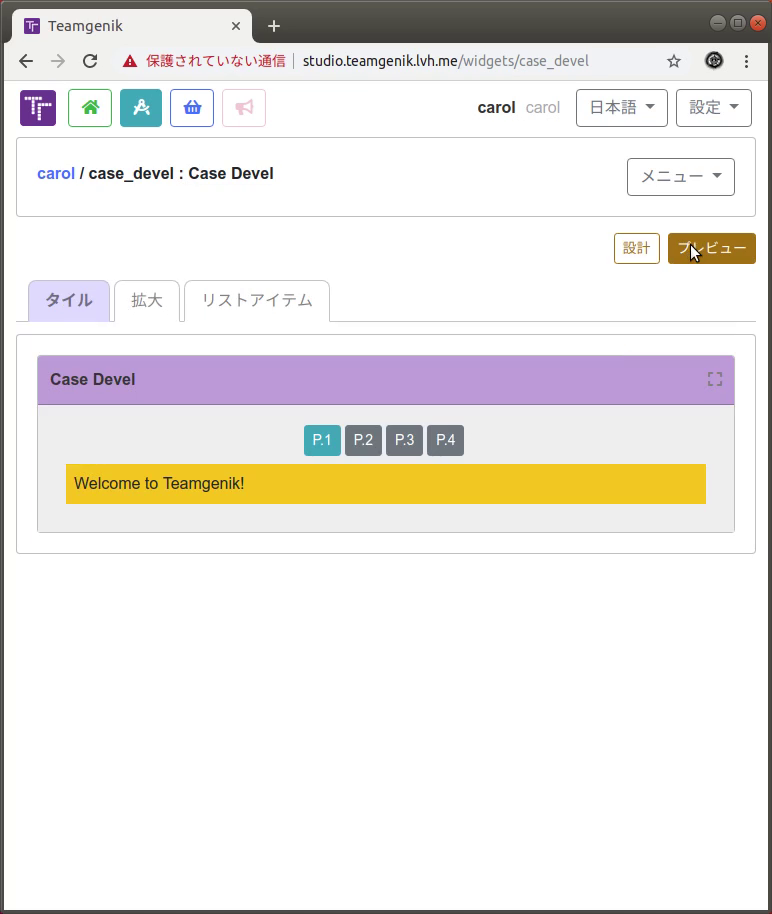The width and height of the screenshot is (772, 914).
Task: Click the Welcome to Teamgenik! yellow banner
Action: (386, 484)
